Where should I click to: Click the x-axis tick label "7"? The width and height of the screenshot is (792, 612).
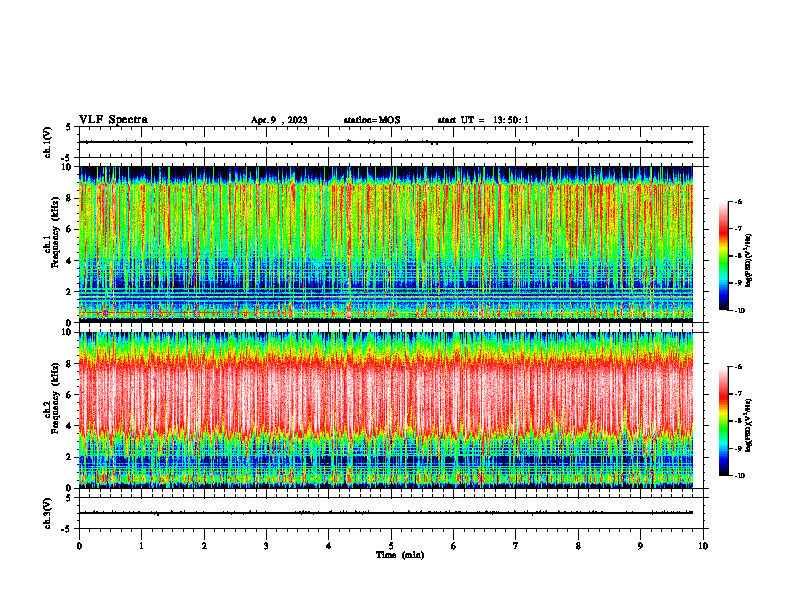[516, 546]
